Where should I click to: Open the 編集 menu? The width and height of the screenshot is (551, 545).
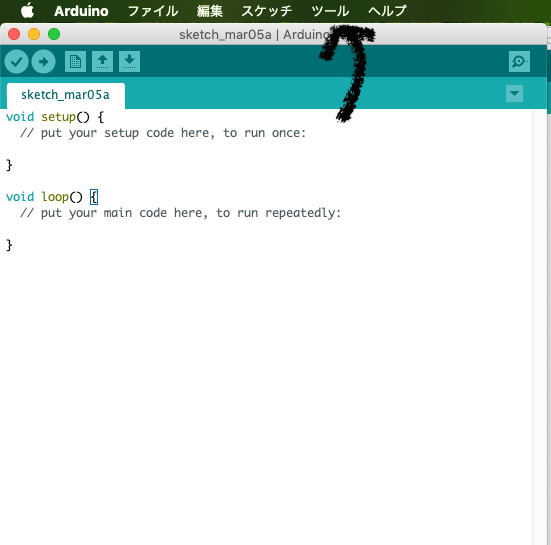pos(210,11)
